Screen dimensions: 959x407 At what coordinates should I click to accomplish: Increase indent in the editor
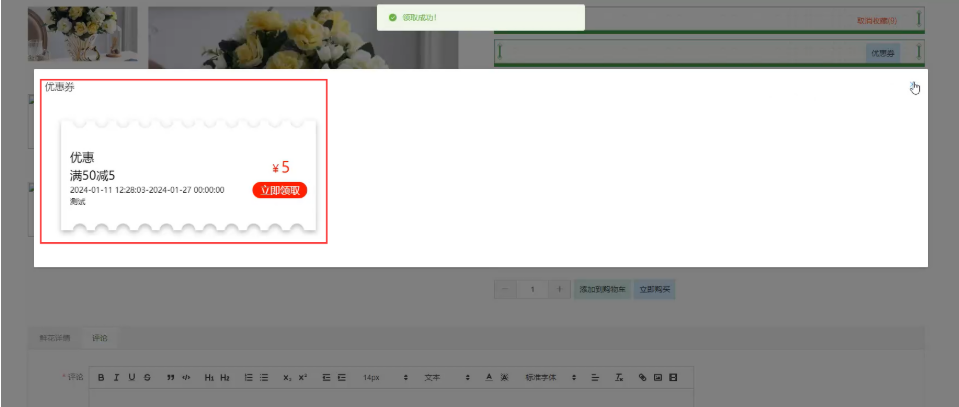(x=342, y=378)
